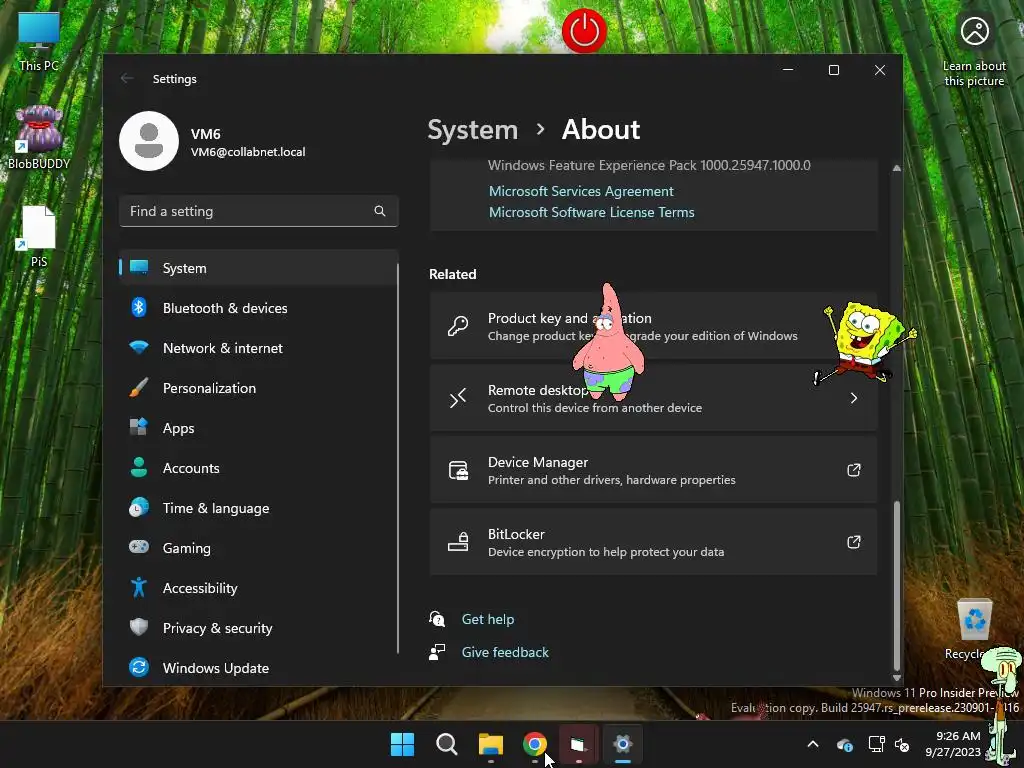The height and width of the screenshot is (768, 1024).
Task: Click the key icon for Product key
Action: pyautogui.click(x=458, y=325)
